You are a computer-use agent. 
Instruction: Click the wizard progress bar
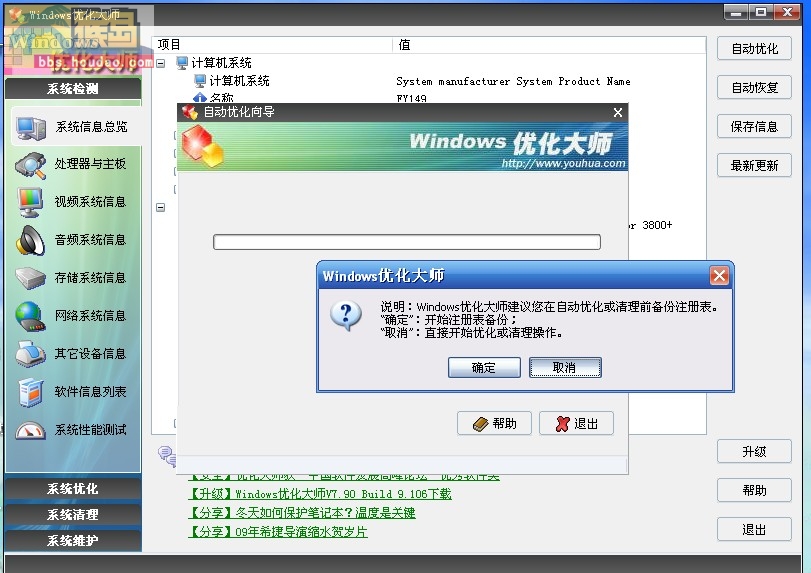407,242
